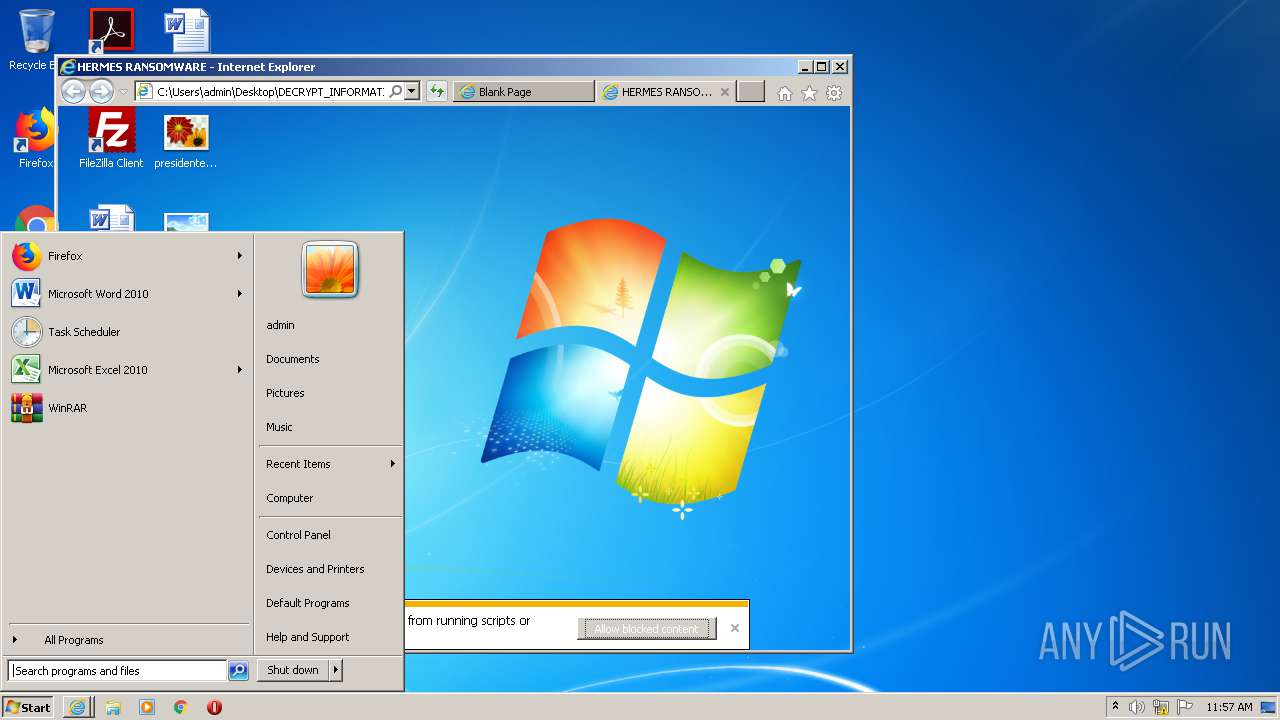Open Task Scheduler from Start menu

[128, 332]
